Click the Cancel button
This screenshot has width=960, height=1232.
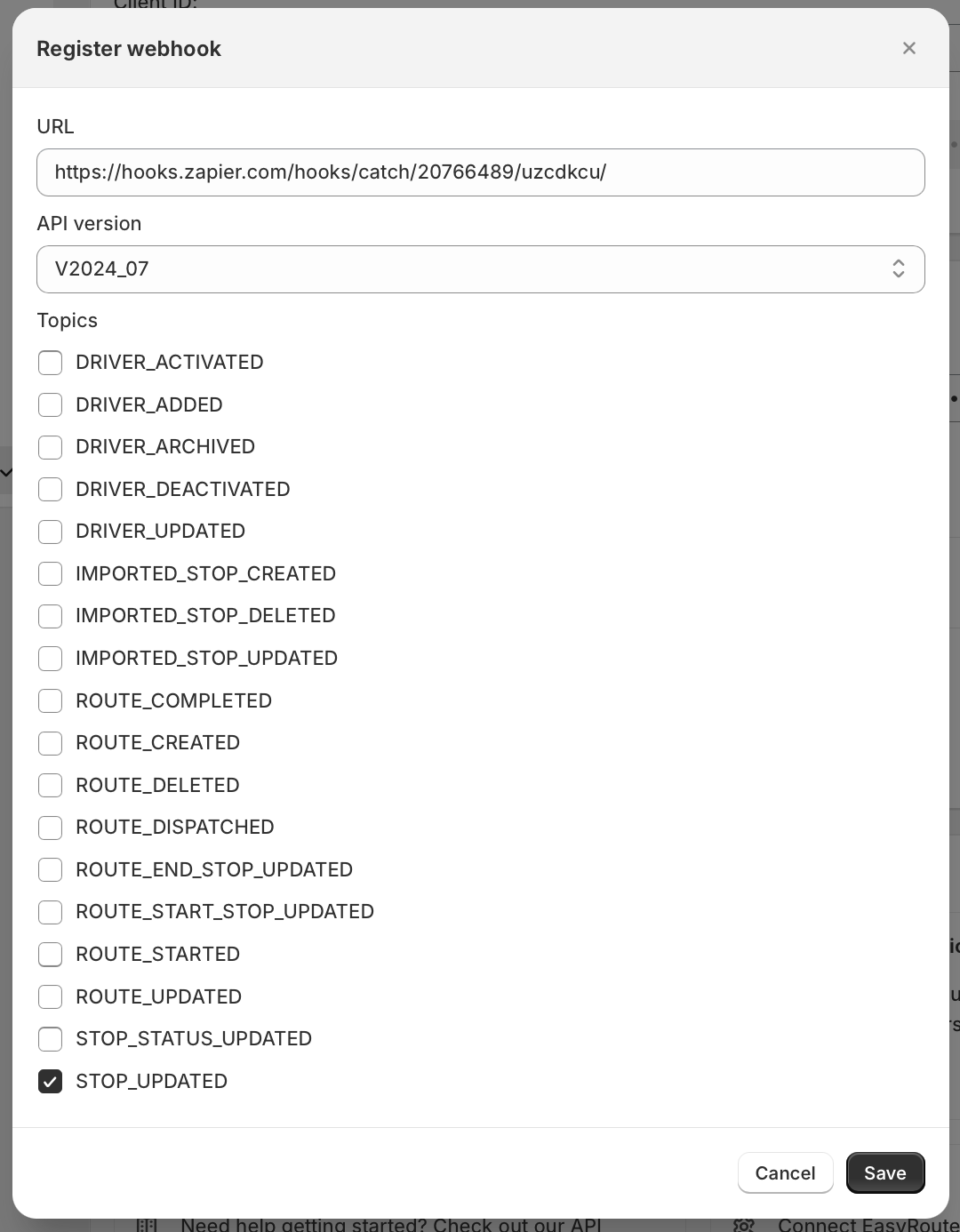coord(785,1173)
